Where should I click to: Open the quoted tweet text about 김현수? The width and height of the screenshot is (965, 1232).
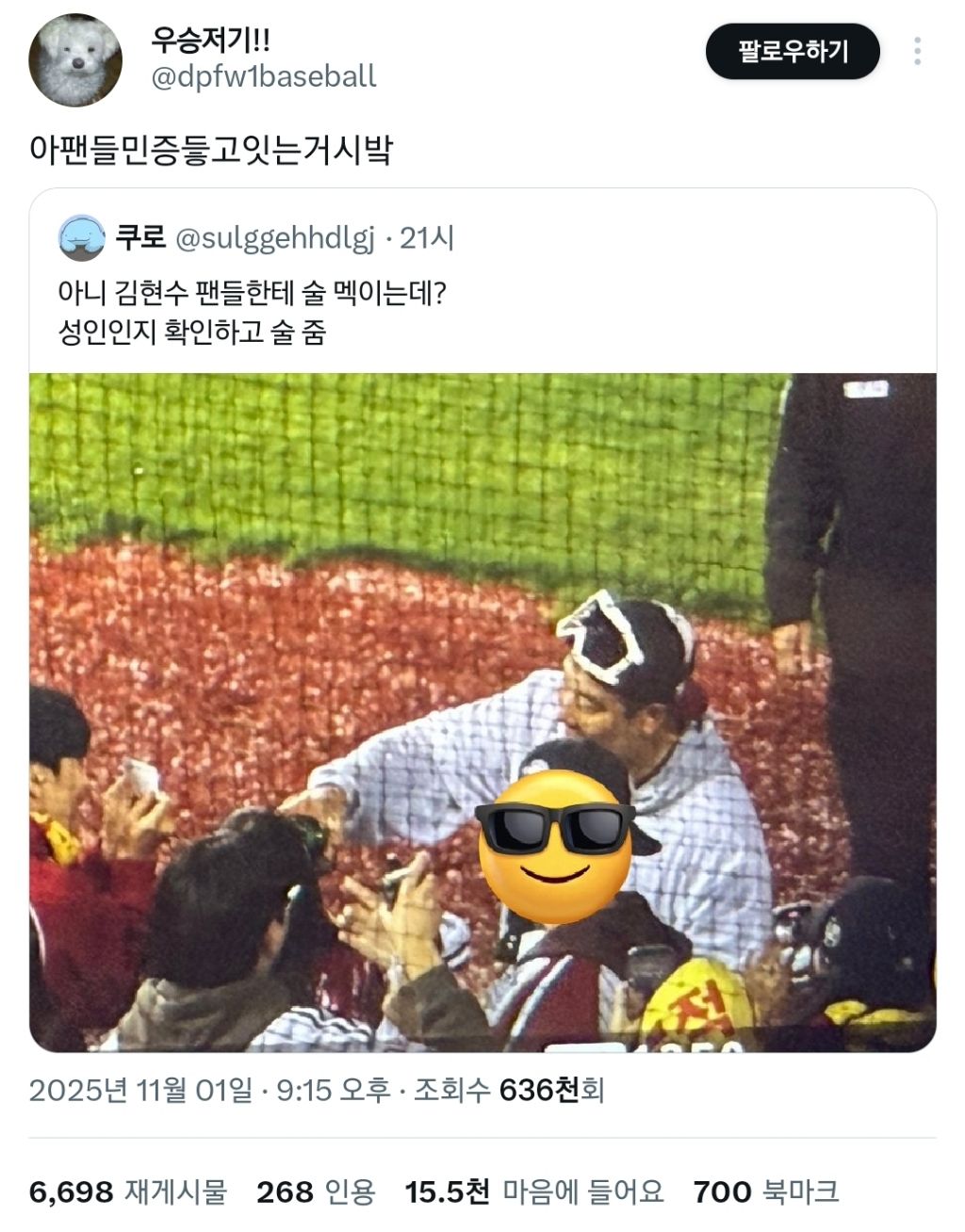point(253,312)
